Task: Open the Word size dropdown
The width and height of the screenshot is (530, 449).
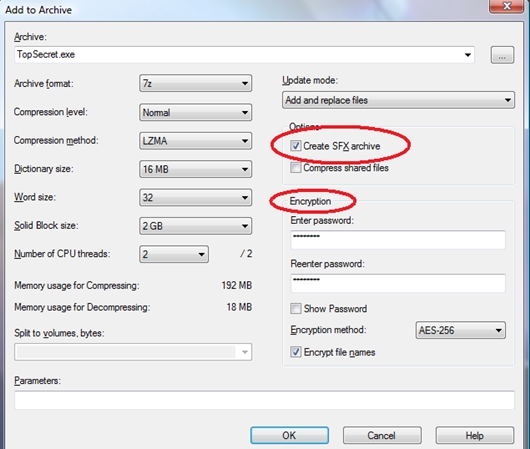Action: [195, 197]
